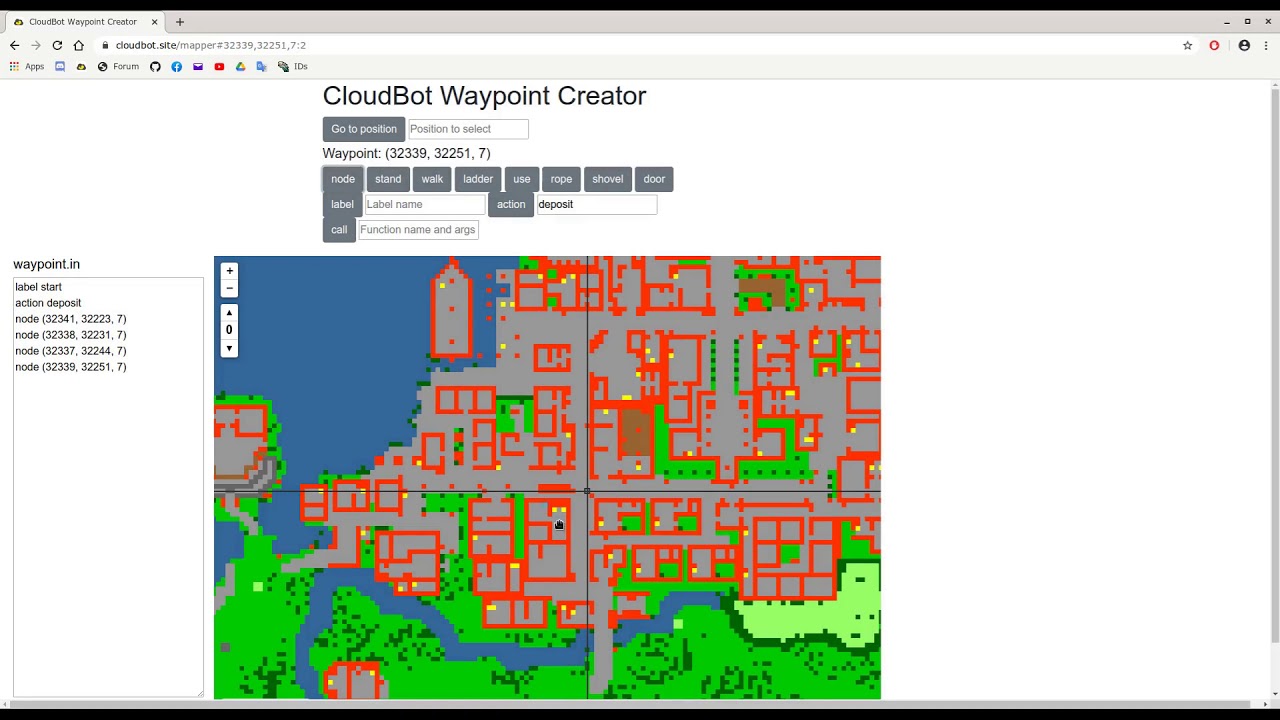This screenshot has height=720, width=1280.
Task: Open yellow cloud bookmark icon
Action: pyautogui.click(x=81, y=67)
